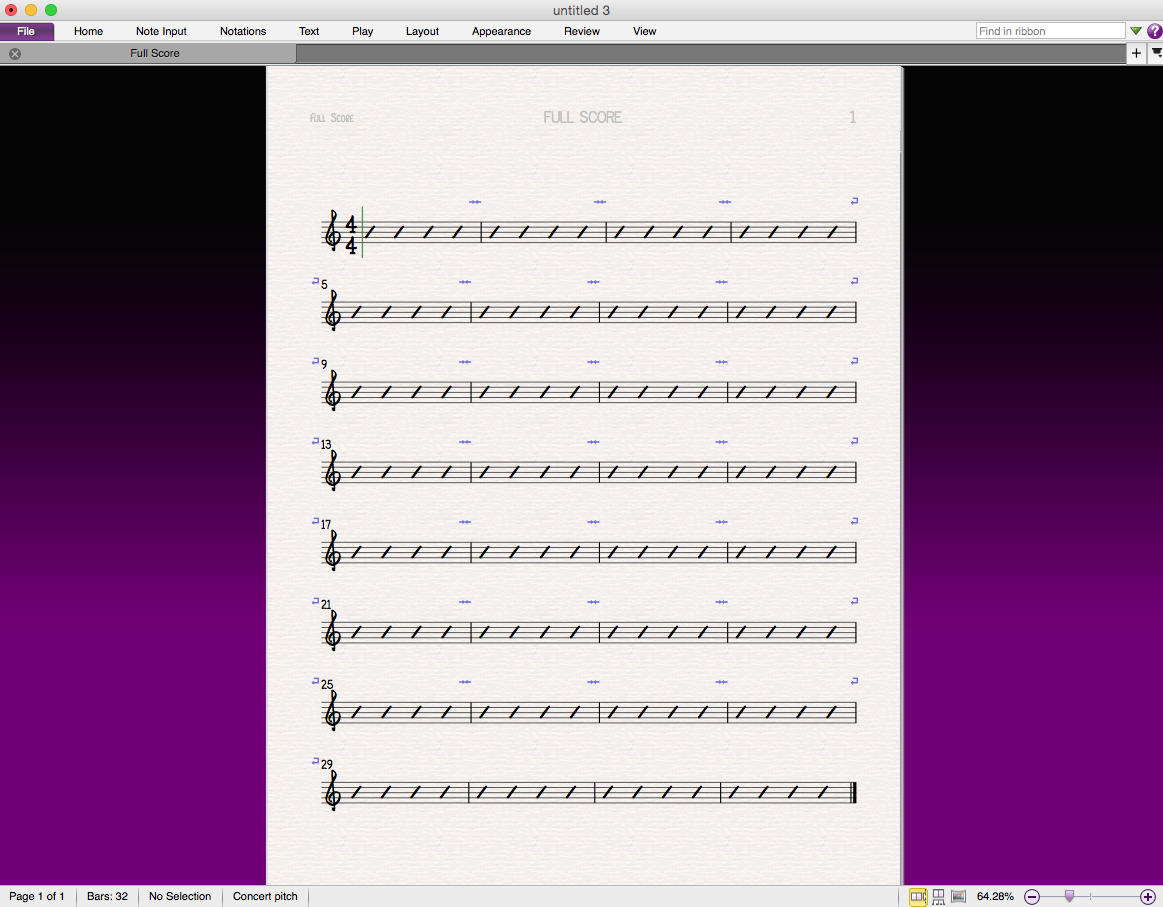Click the zoom out minus button
This screenshot has width=1163, height=907.
coord(1032,897)
